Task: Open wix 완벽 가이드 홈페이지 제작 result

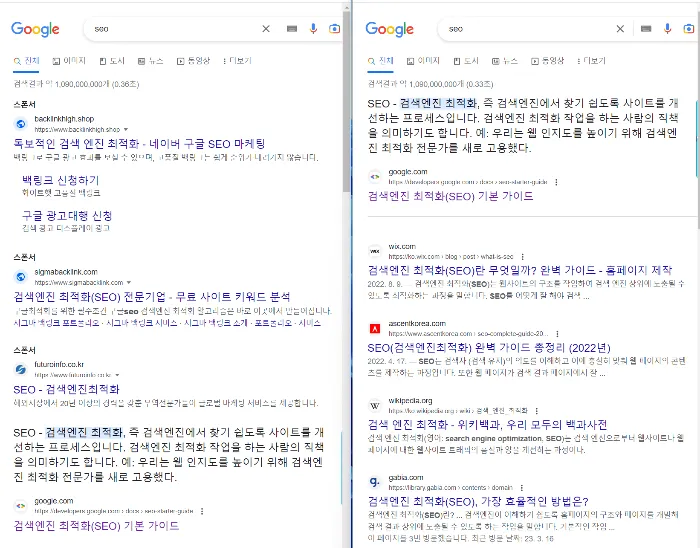Action: pos(520,270)
